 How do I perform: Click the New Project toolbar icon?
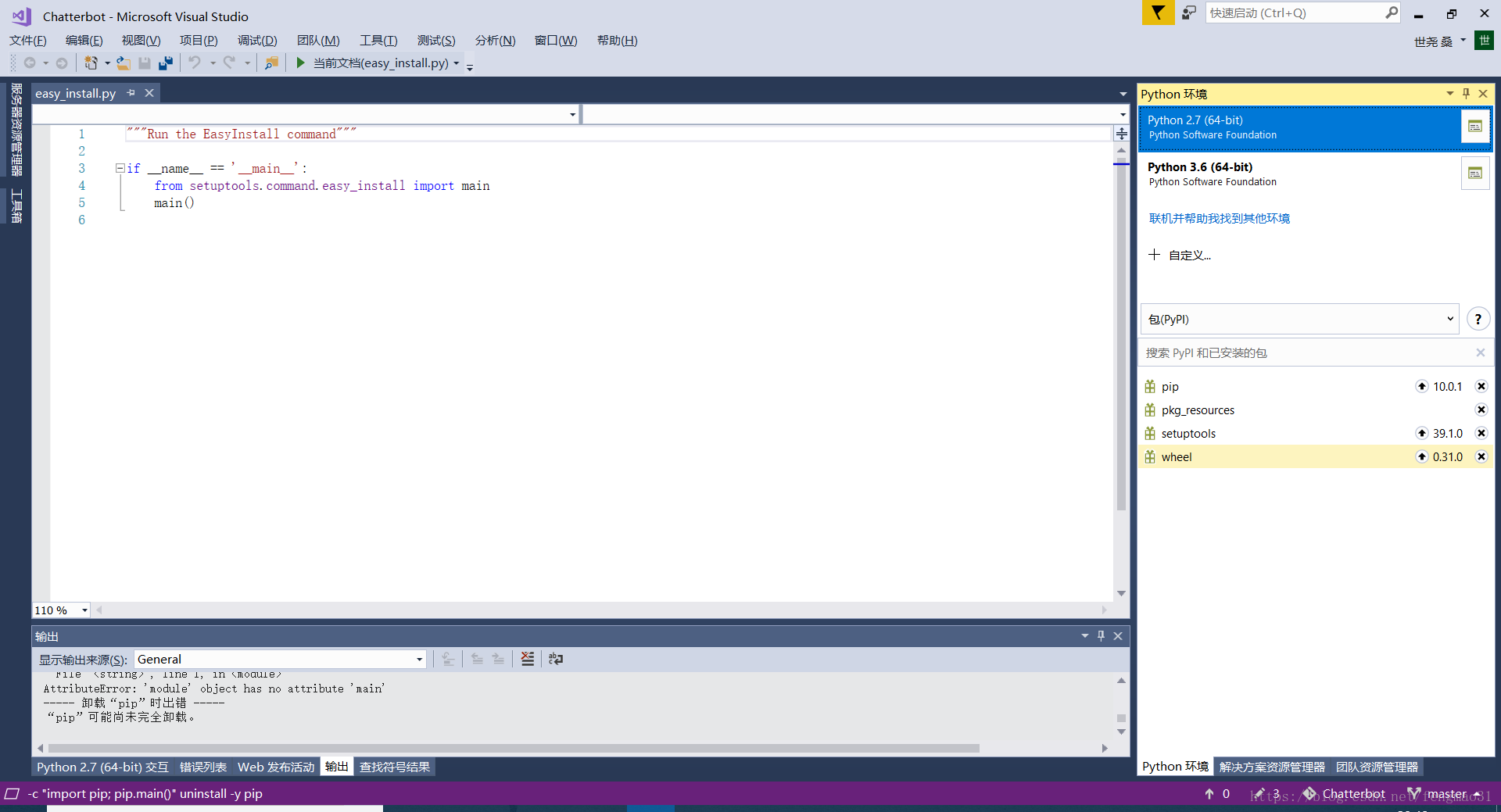(x=91, y=63)
